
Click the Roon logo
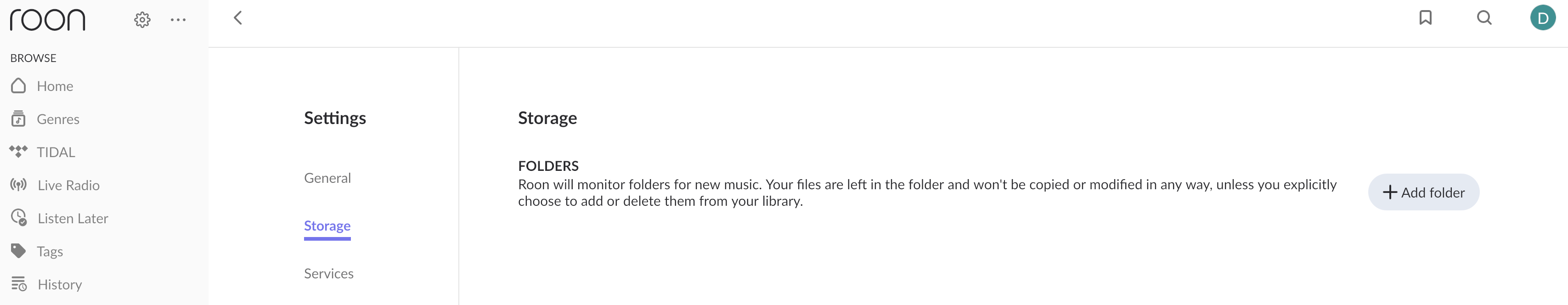coord(47,20)
